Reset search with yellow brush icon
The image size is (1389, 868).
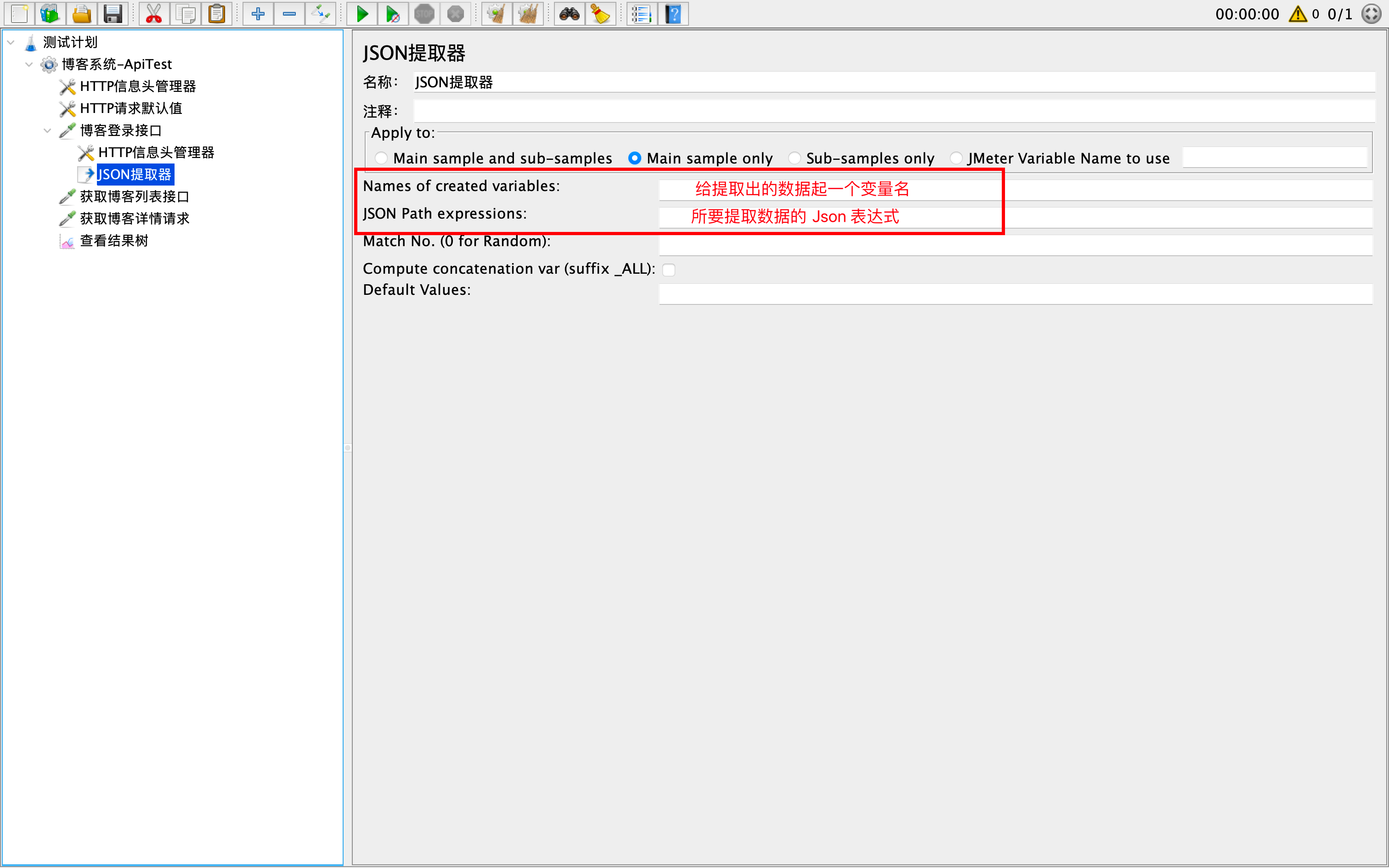(x=600, y=14)
